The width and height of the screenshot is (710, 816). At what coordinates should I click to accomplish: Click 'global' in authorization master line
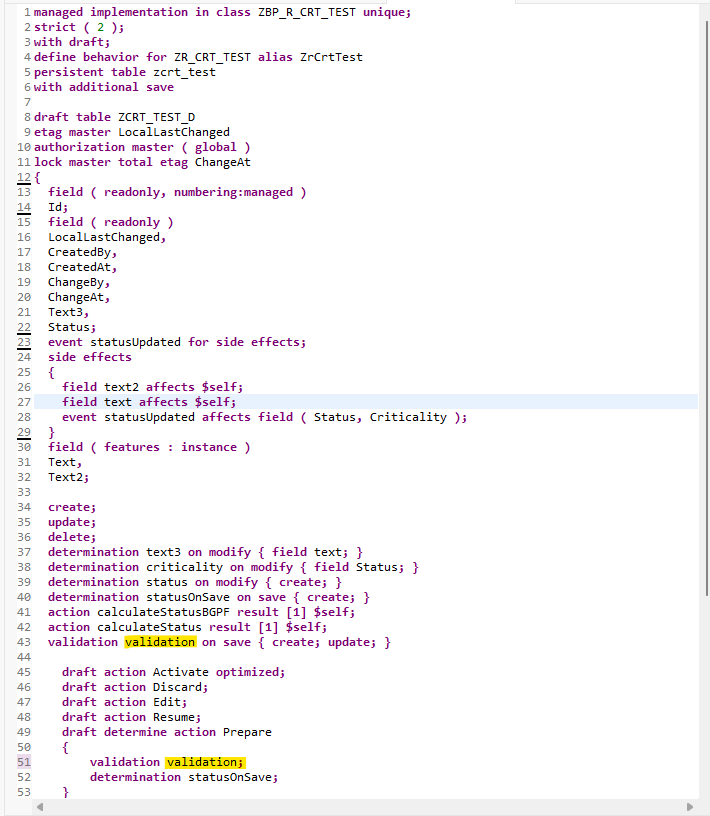point(215,147)
